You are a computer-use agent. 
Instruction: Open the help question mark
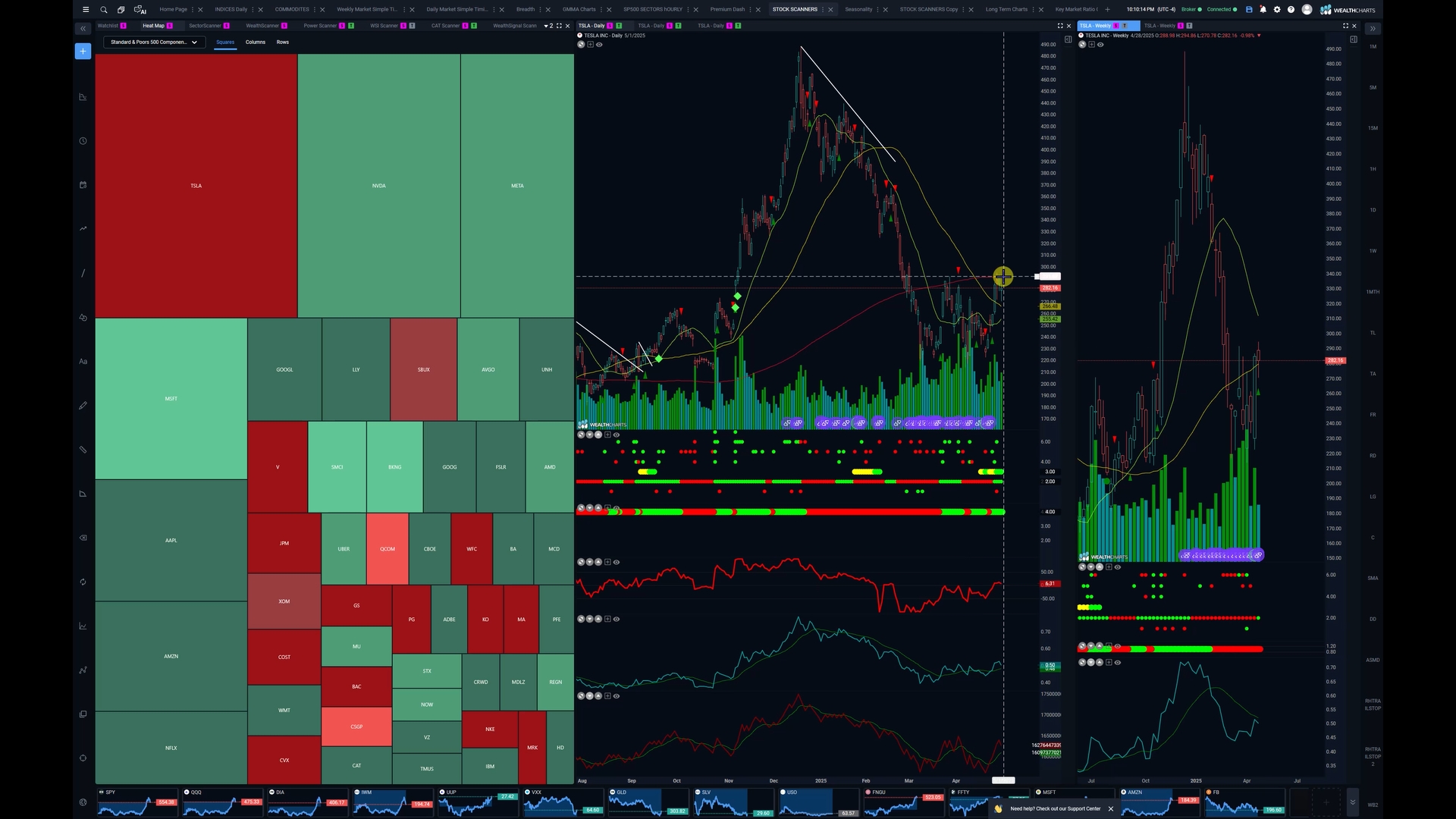click(x=1291, y=10)
